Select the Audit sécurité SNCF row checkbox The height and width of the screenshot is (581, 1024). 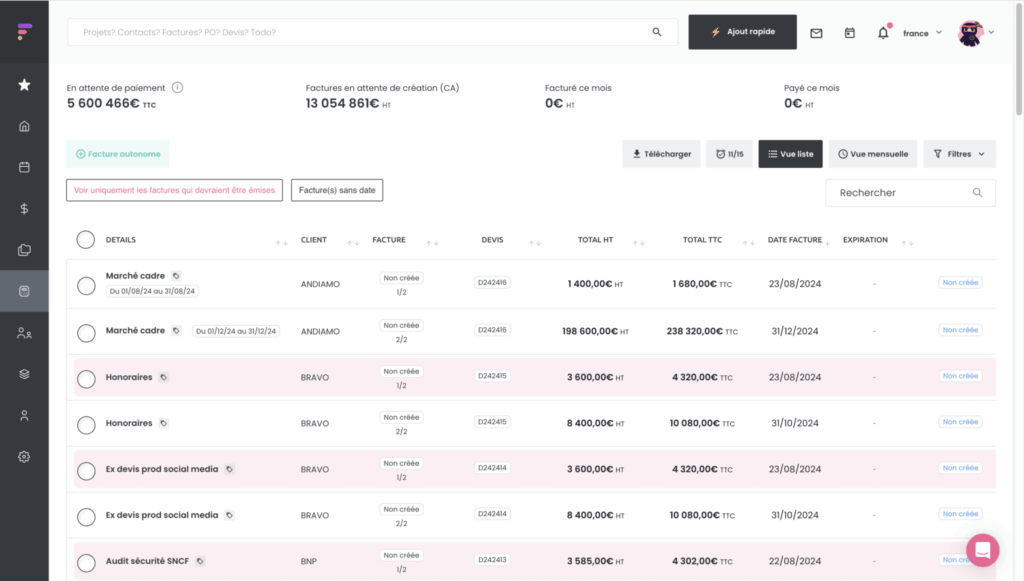86,563
